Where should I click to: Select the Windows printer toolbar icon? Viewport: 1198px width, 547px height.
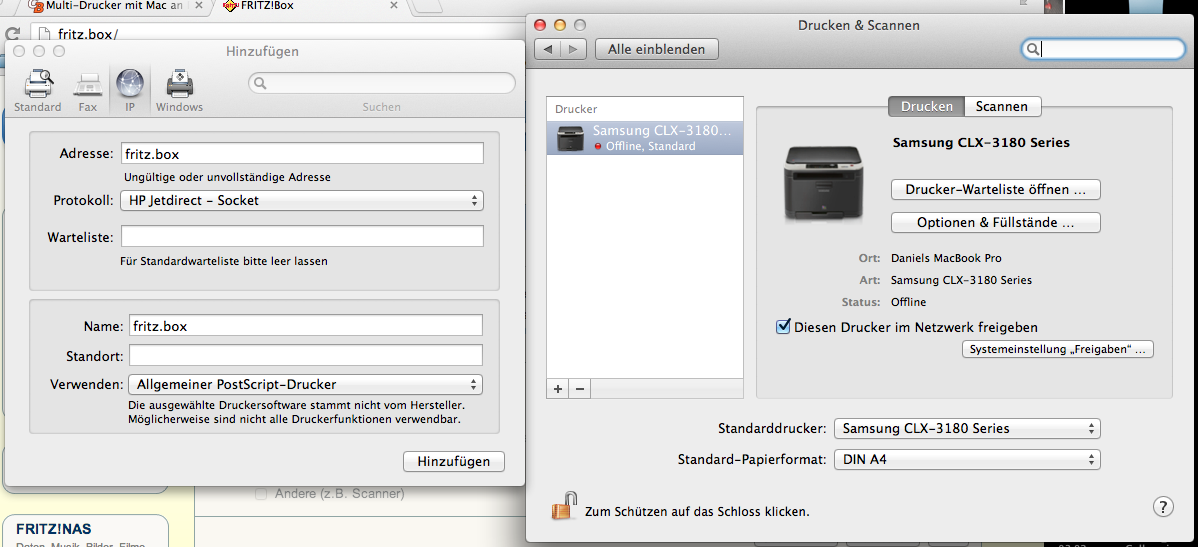(x=180, y=90)
